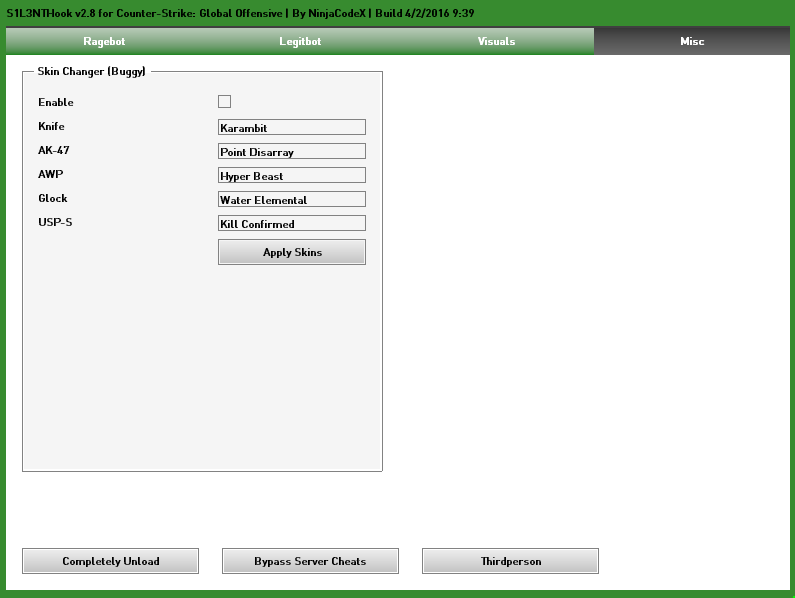This screenshot has height=598, width=795.
Task: Click the 'AK-47' label
Action: (x=54, y=150)
